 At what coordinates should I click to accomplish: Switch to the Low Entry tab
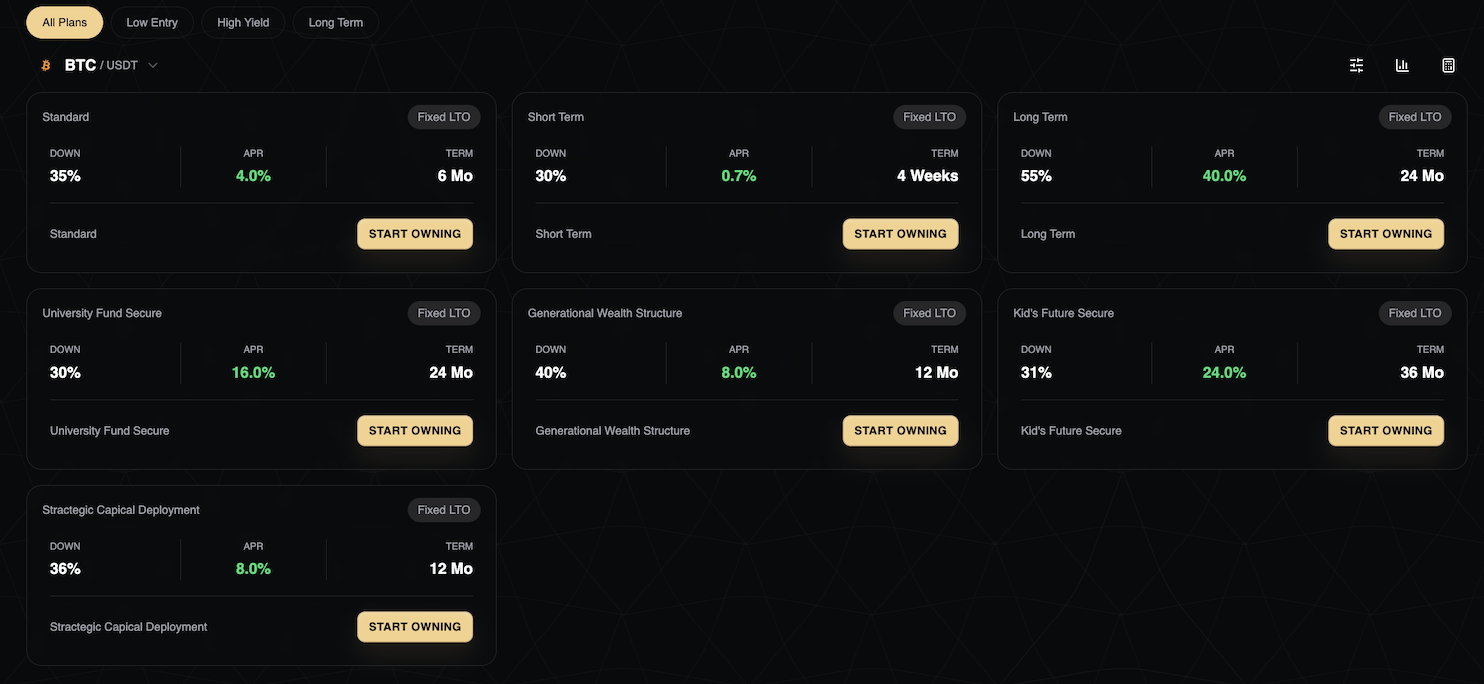152,22
